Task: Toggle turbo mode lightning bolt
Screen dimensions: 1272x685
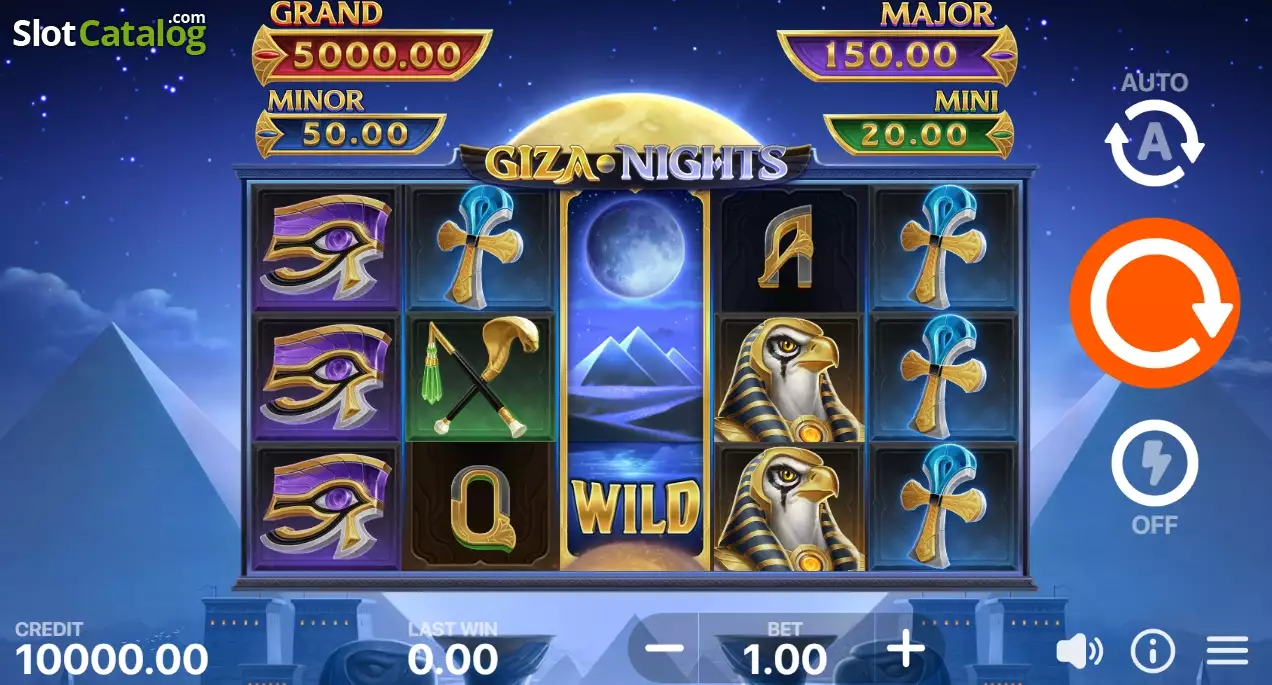Action: coord(1154,464)
